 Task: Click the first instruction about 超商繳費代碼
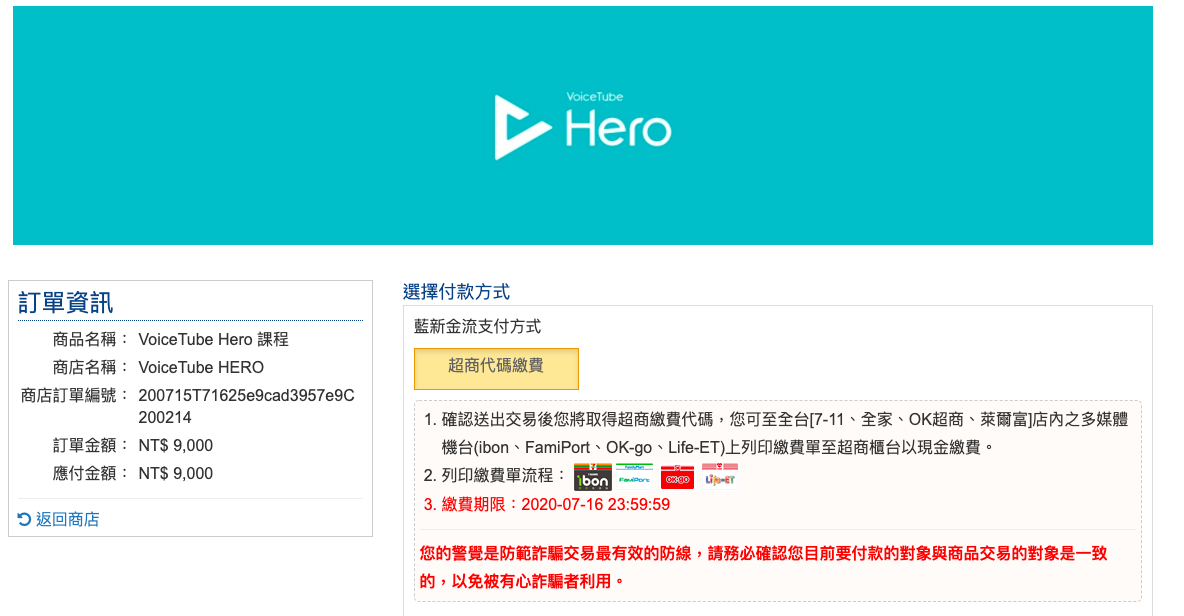(x=780, y=432)
